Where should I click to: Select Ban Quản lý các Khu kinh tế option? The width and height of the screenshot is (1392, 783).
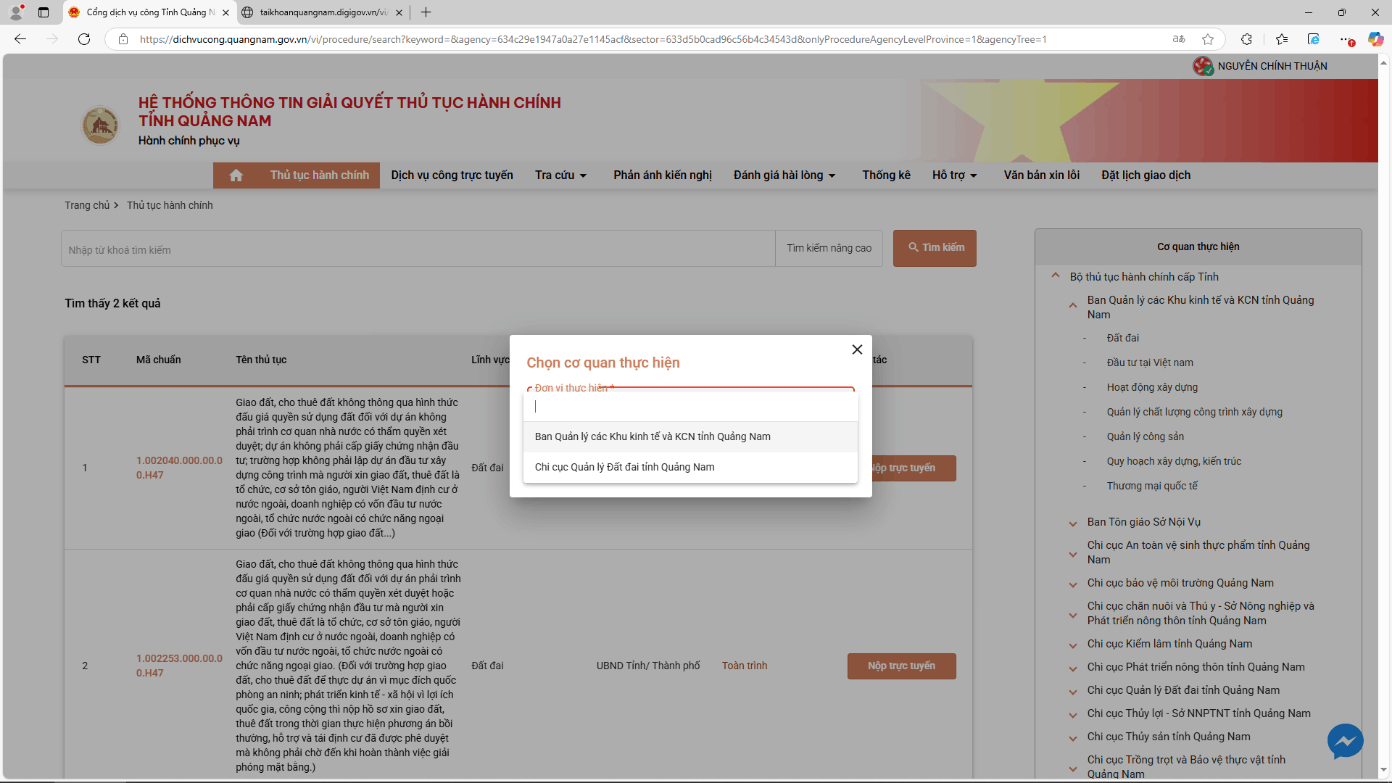pos(652,437)
